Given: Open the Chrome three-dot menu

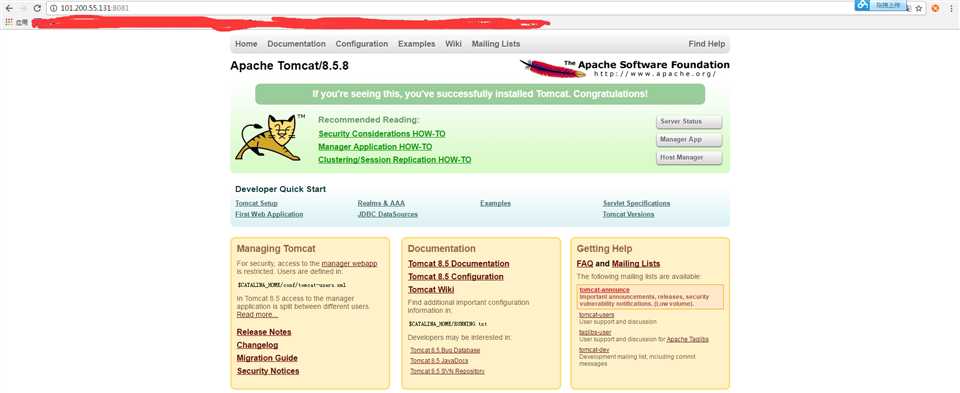Looking at the screenshot, I should click(x=951, y=9).
